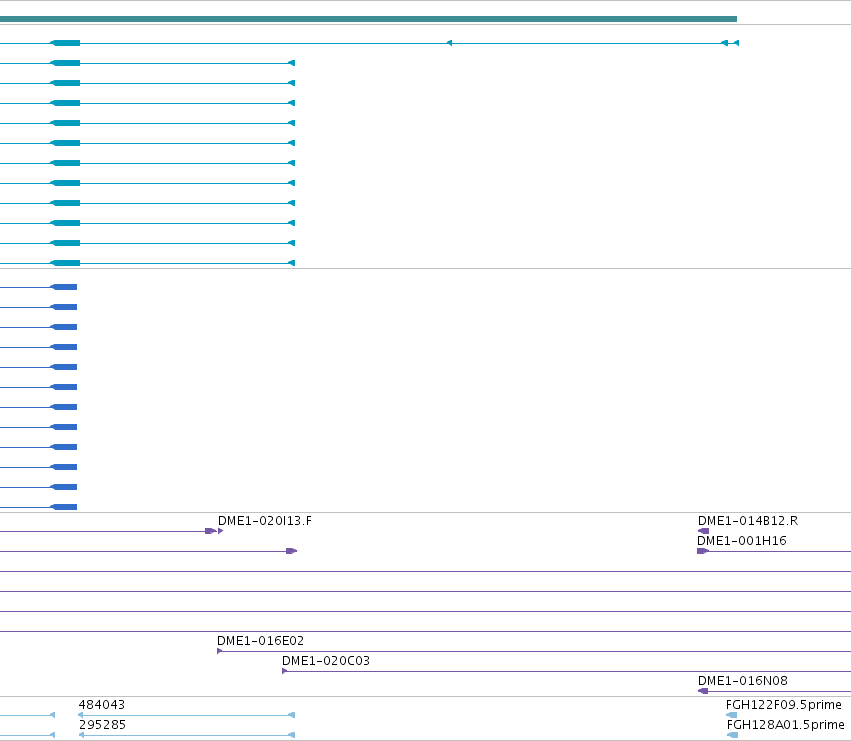851x741 pixels.
Task: Click the feature labeled 484043
Action: click(x=187, y=715)
